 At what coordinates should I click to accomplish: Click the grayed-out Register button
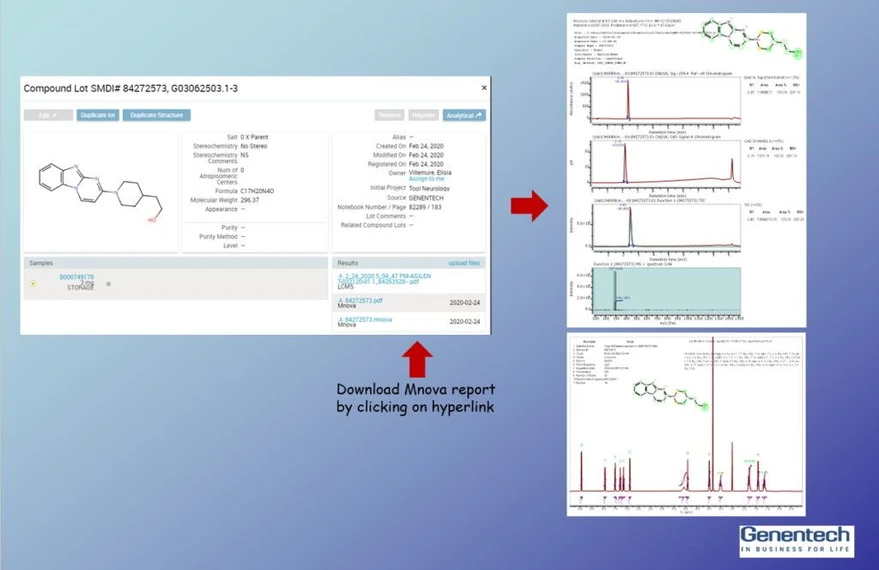pyautogui.click(x=423, y=115)
